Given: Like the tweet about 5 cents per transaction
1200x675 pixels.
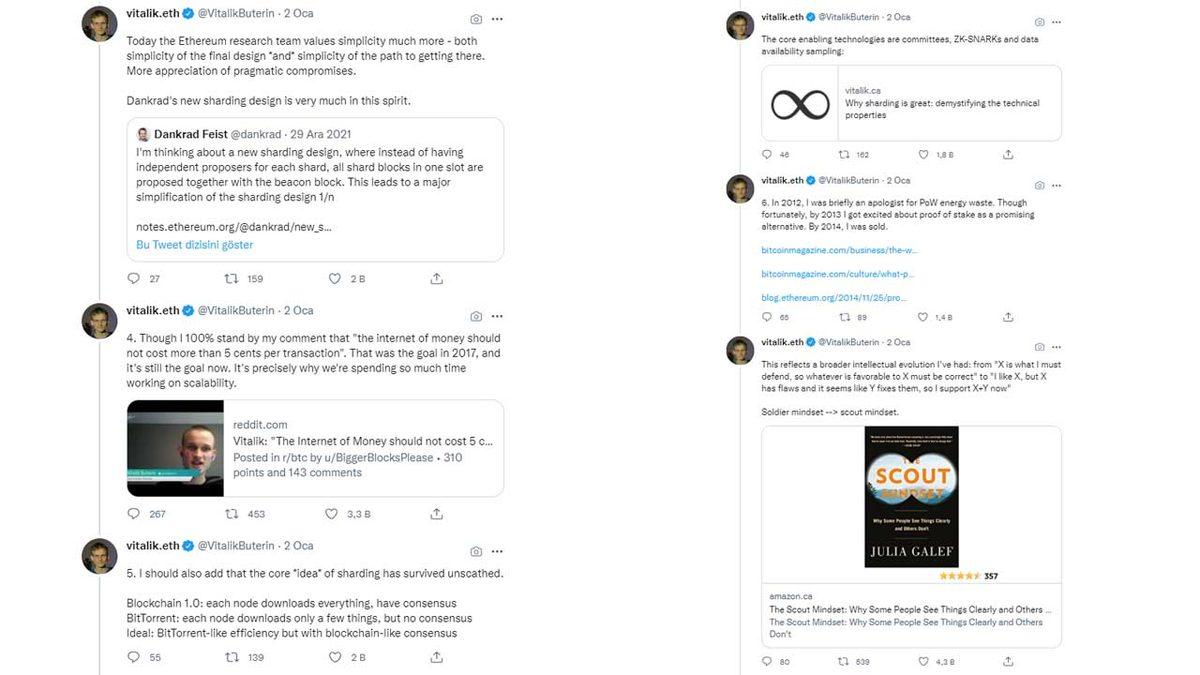Looking at the screenshot, I should (332, 514).
